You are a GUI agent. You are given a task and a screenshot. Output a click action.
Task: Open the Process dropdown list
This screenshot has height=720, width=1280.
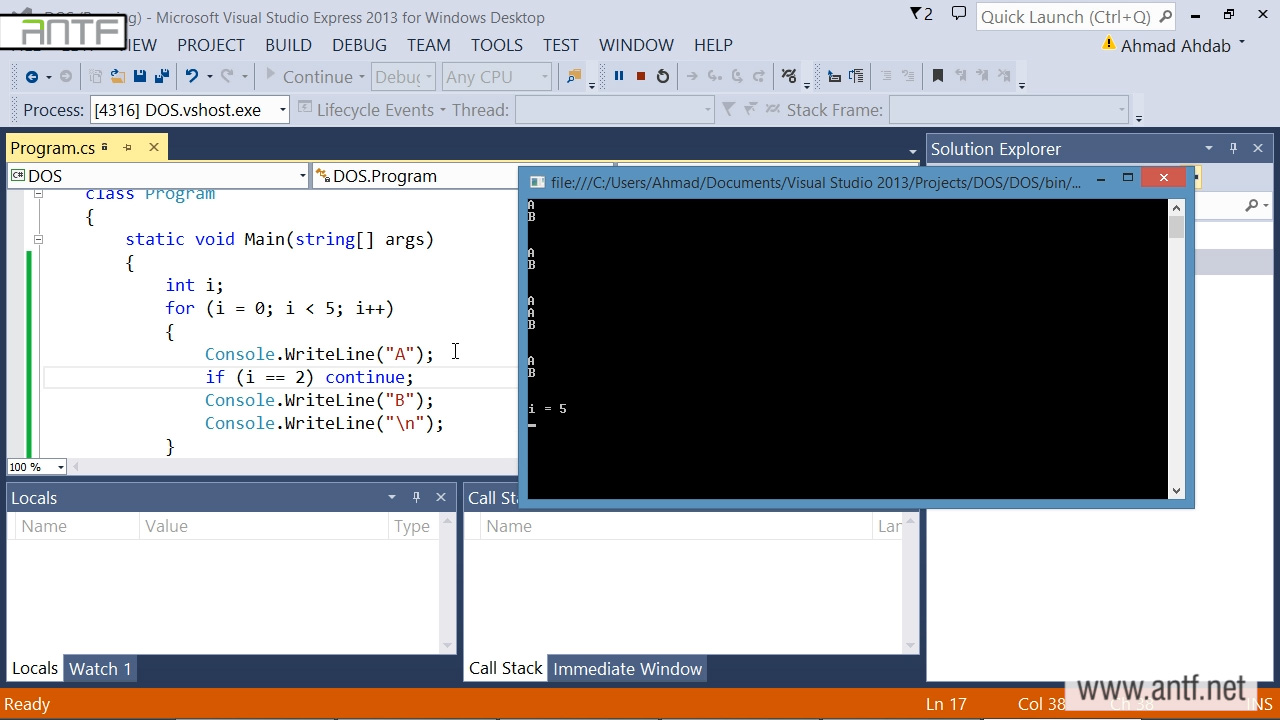[x=282, y=110]
